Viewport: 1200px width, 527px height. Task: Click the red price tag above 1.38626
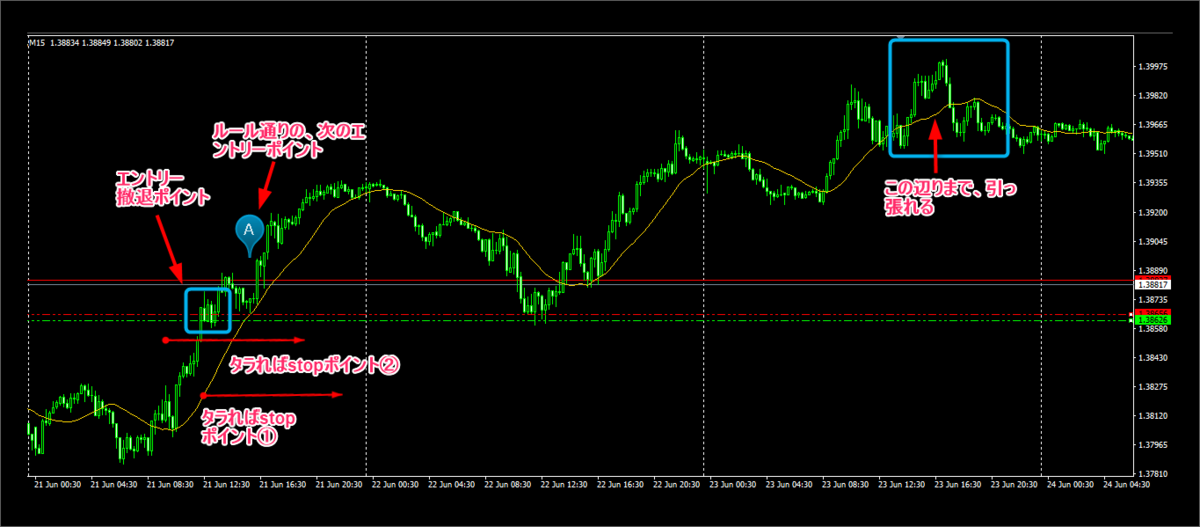(1153, 313)
